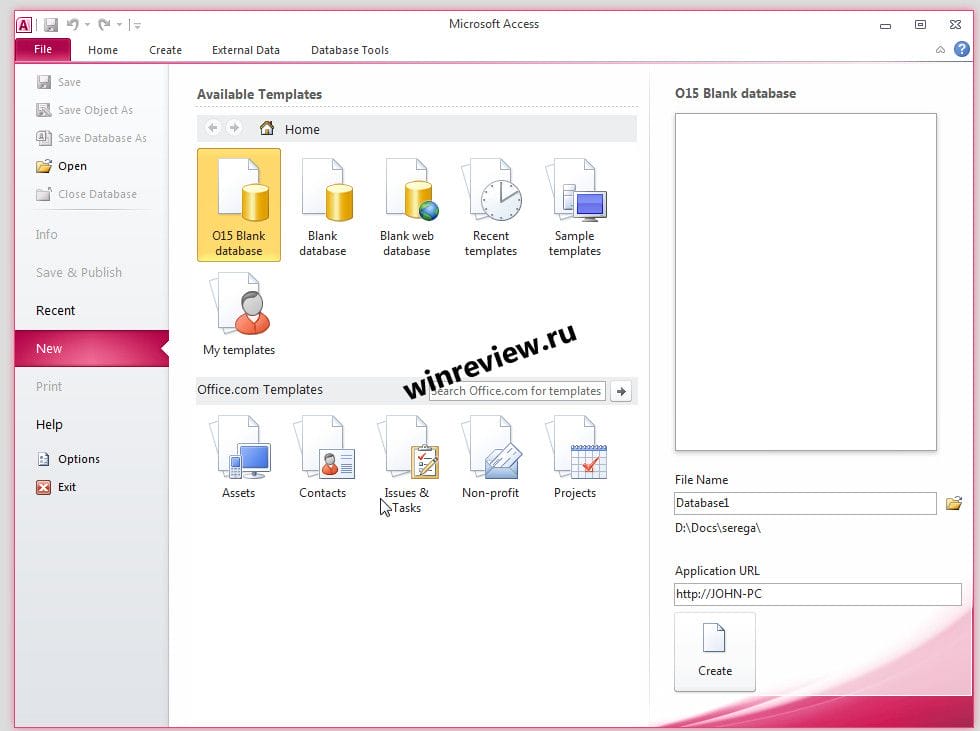Choose the Blank database template
The height and width of the screenshot is (731, 980).
coord(322,207)
